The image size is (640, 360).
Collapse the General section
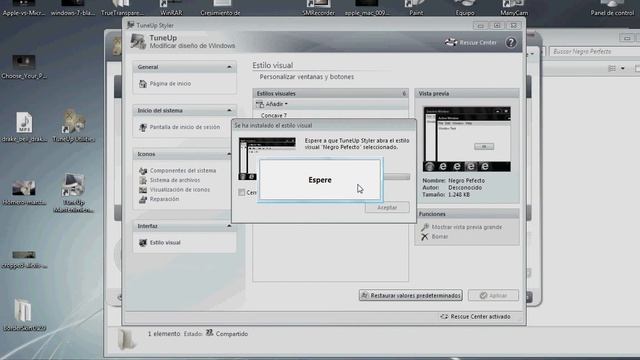[229, 67]
